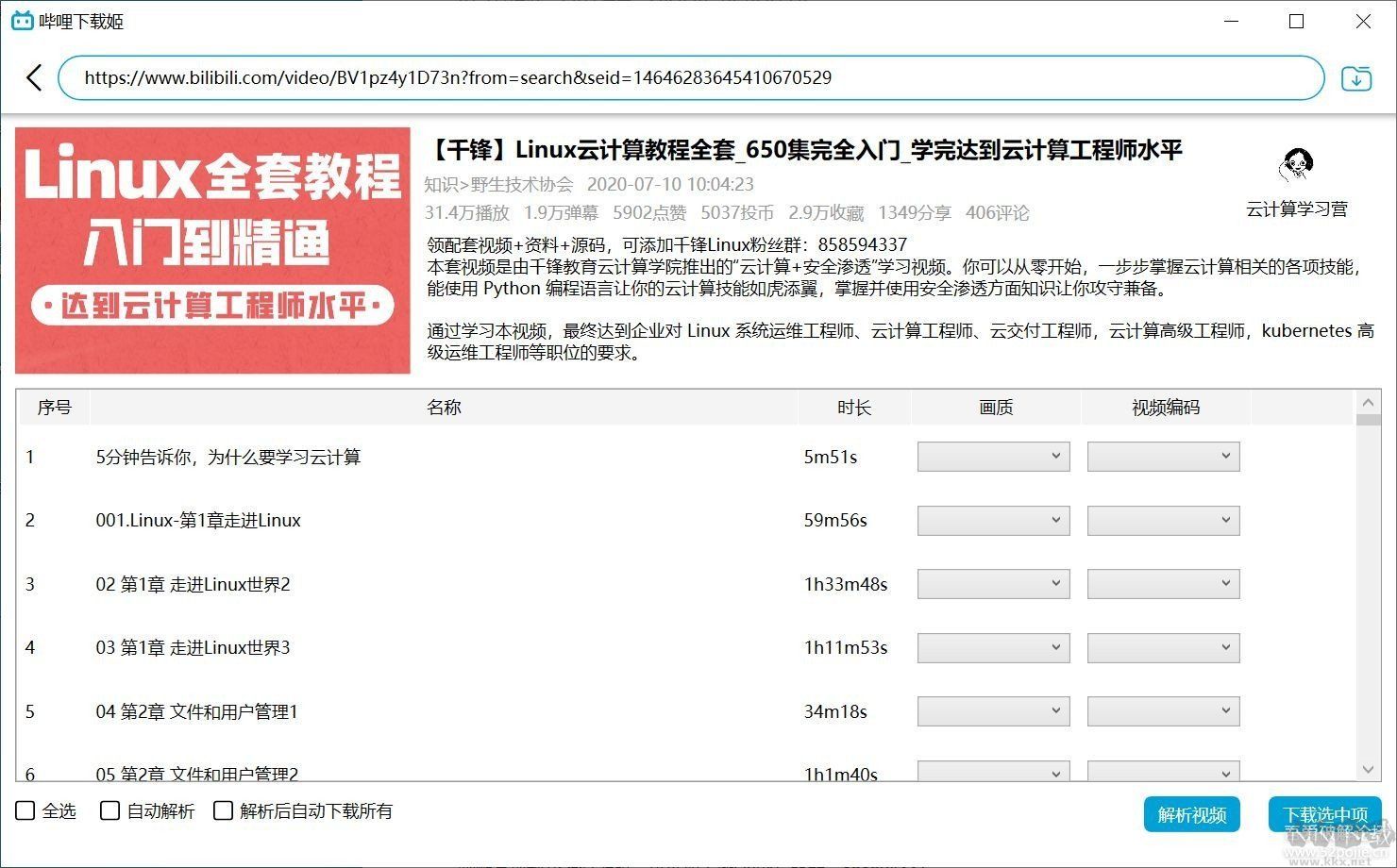This screenshot has height=868, width=1397.
Task: Click the back arrow navigation icon
Action: (x=34, y=78)
